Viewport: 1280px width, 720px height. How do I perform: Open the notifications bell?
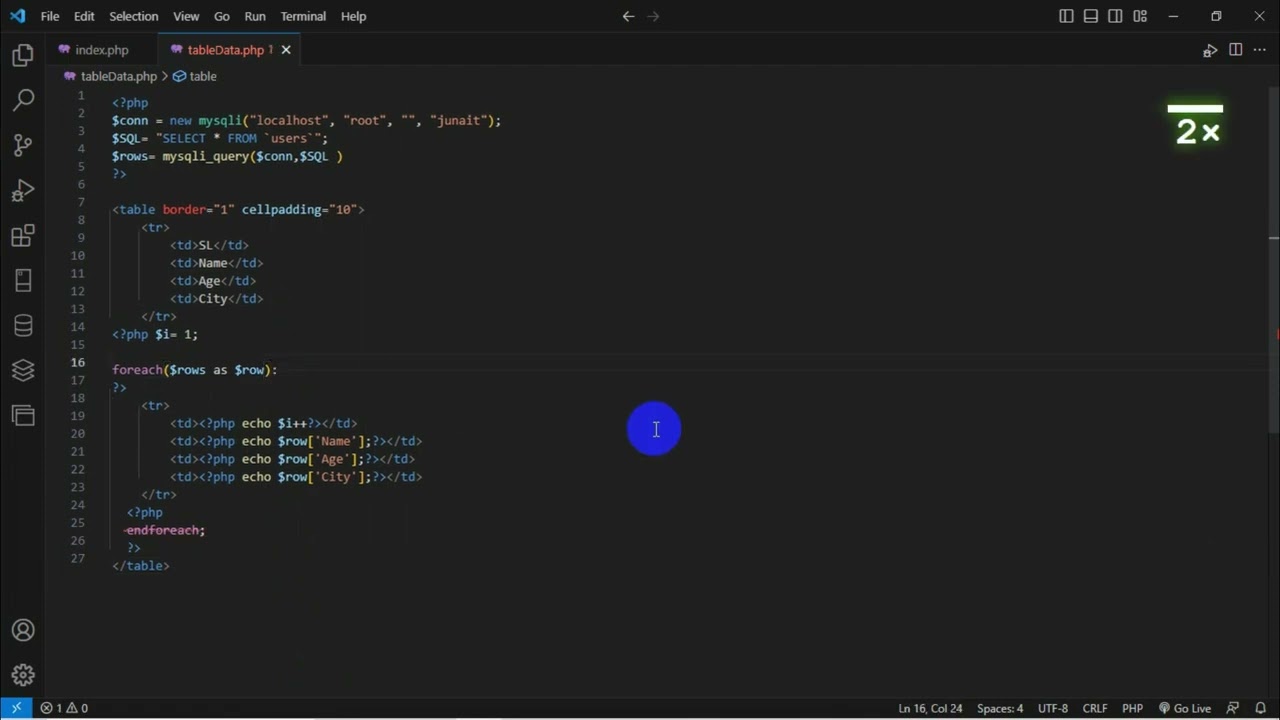tap(1260, 708)
